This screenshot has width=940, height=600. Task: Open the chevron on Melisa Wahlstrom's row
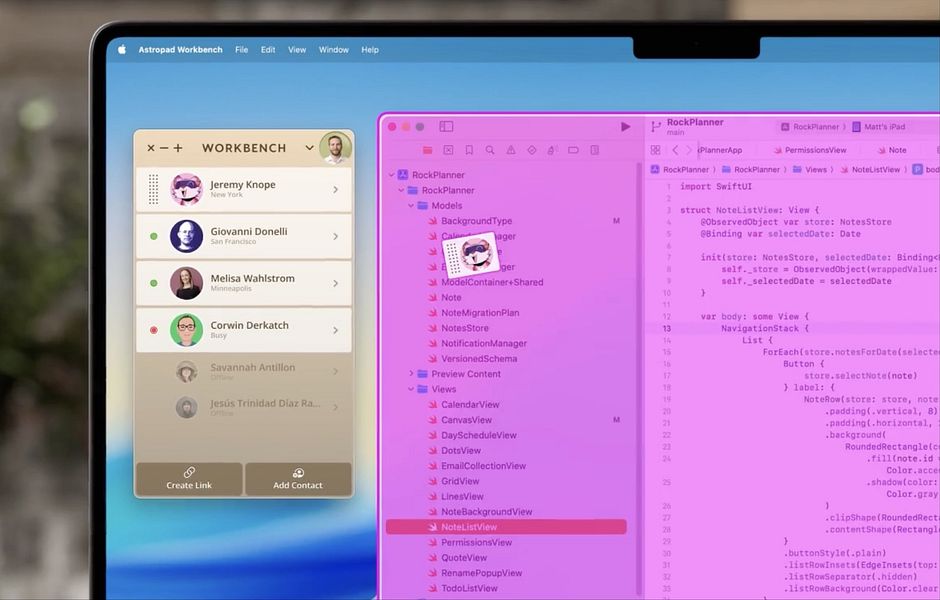(x=336, y=283)
